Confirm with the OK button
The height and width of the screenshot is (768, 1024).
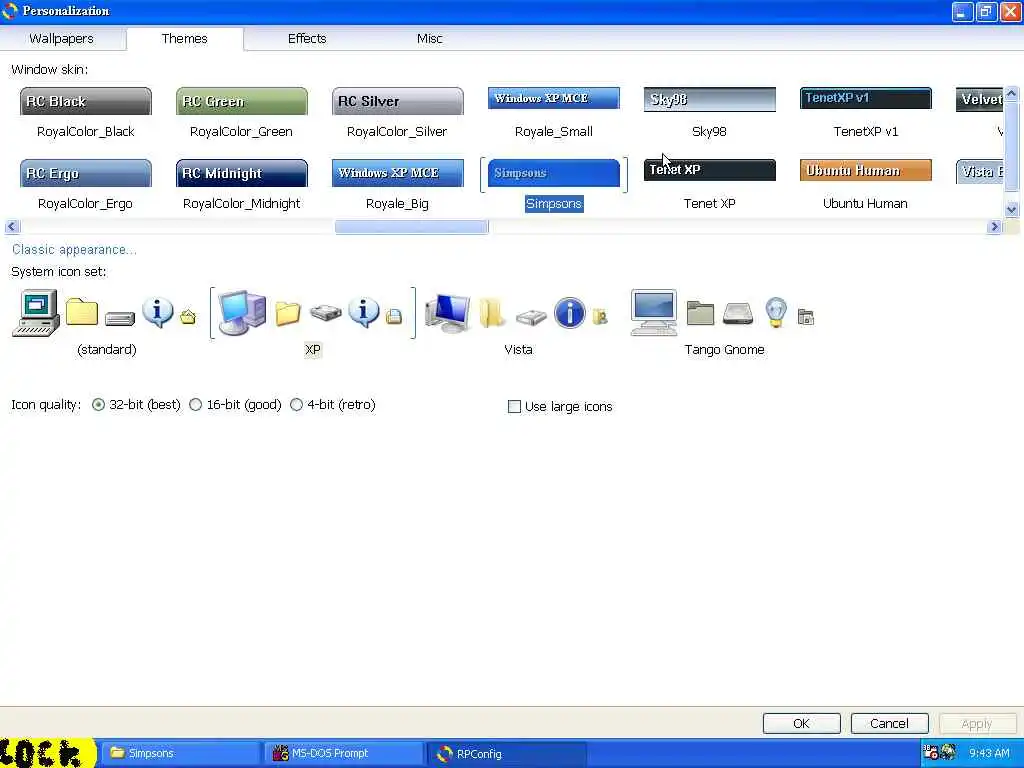pos(801,724)
